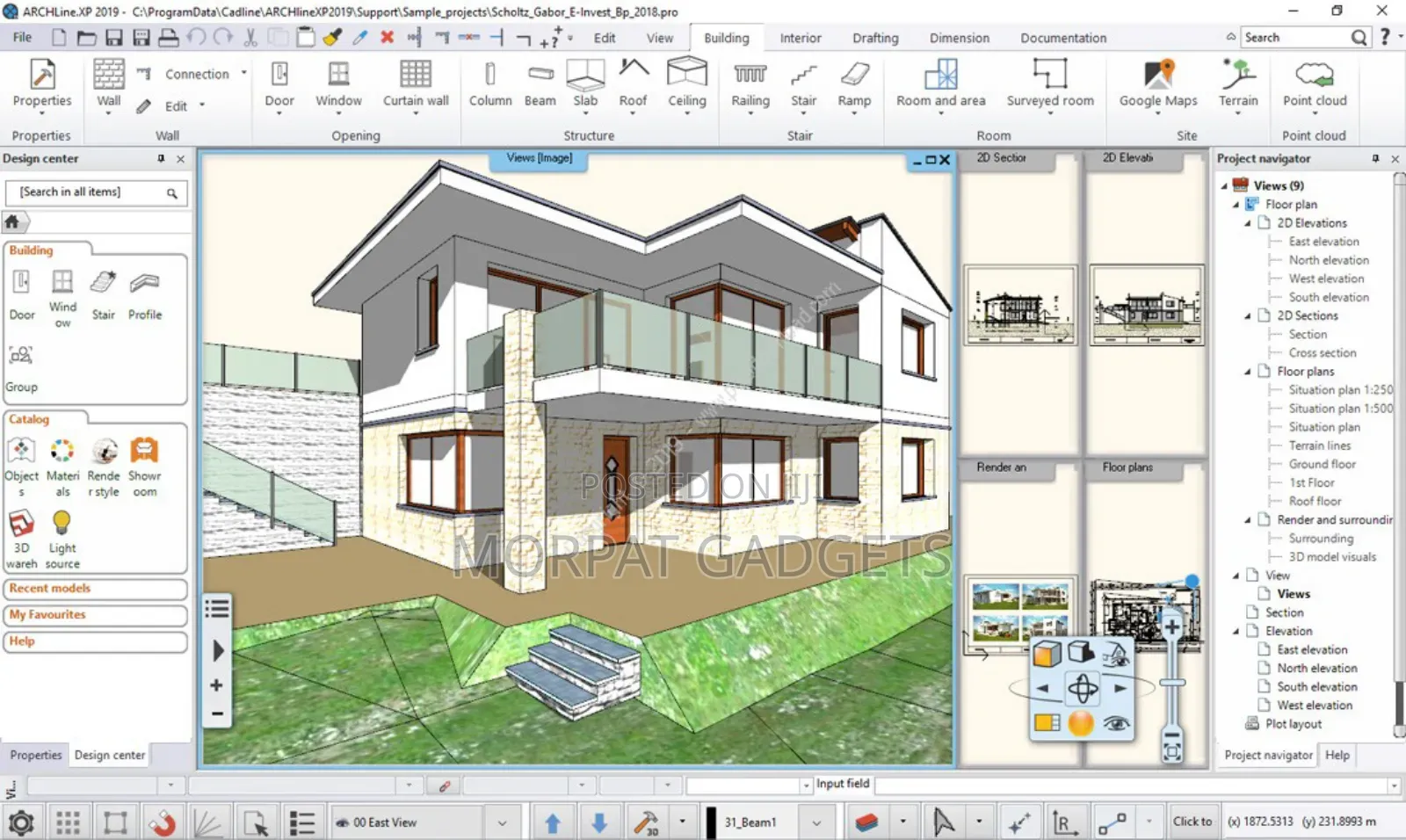Click the zoom slider handle in navigation widget
The image size is (1406, 840).
tap(1172, 683)
